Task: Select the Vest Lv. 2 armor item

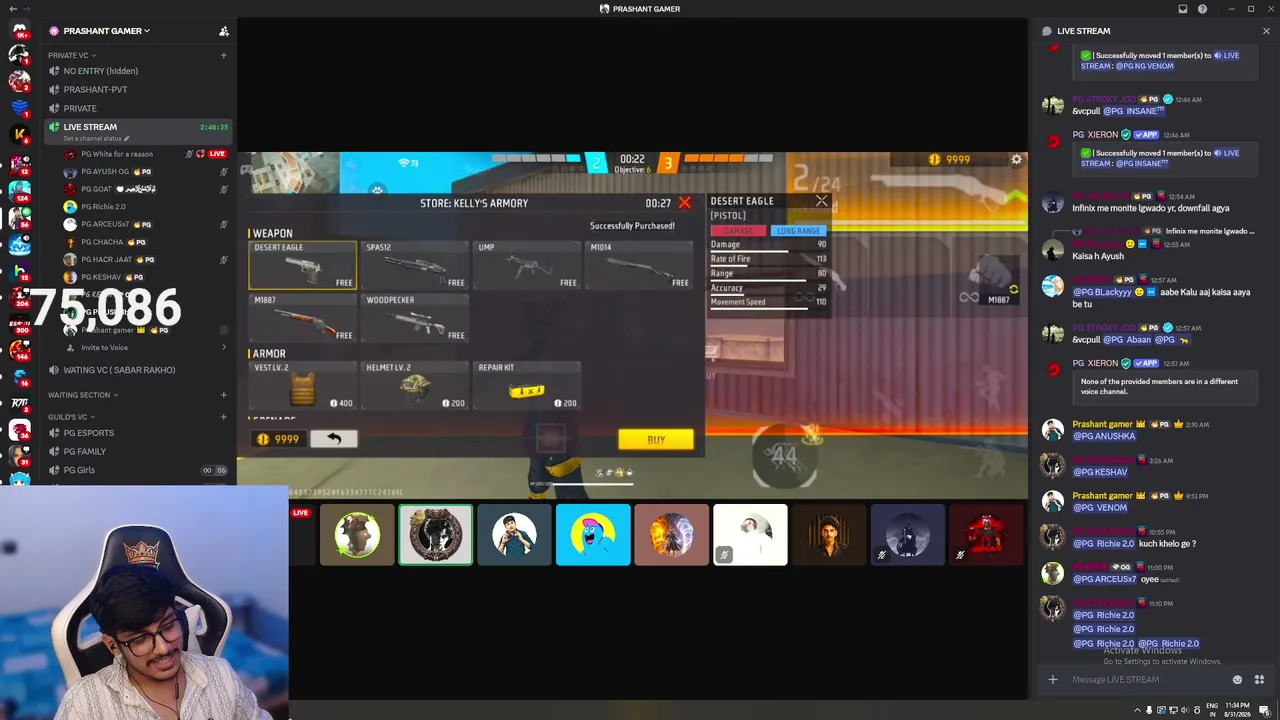Action: (x=302, y=386)
